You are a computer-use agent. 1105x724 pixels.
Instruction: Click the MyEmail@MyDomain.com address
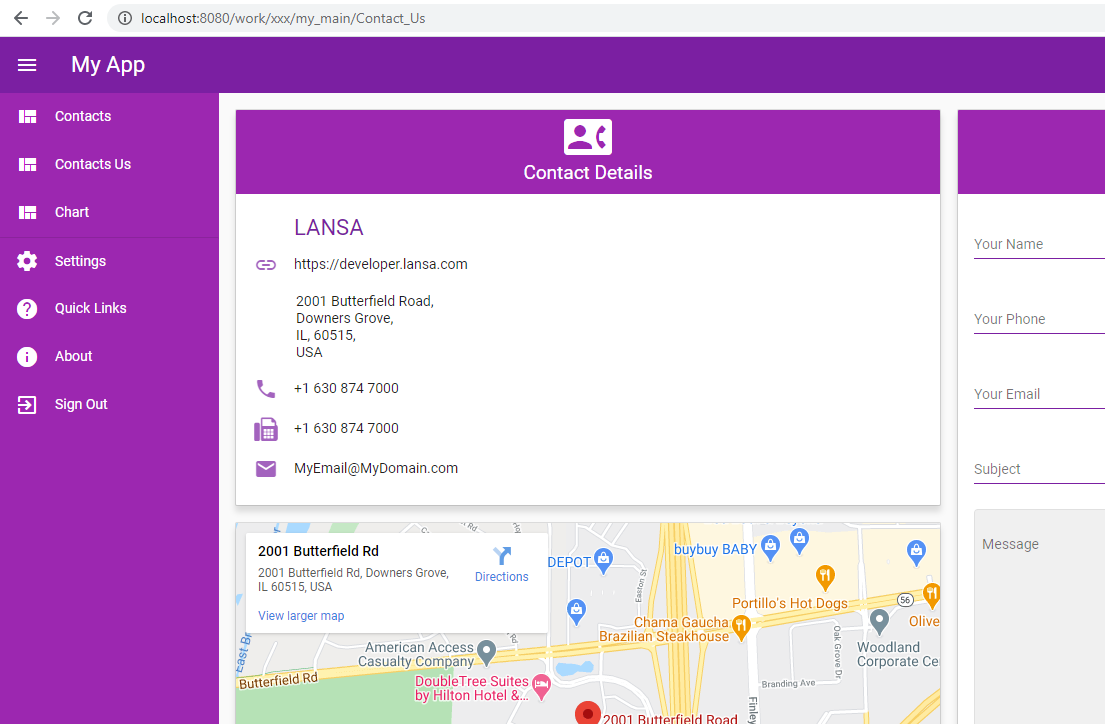[376, 469]
